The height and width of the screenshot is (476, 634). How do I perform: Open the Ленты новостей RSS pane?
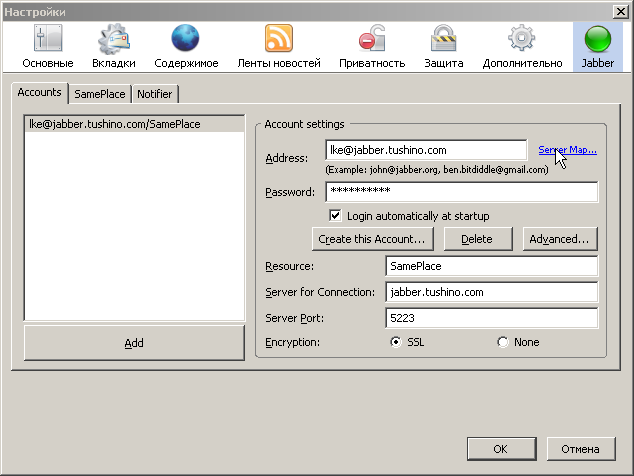(x=279, y=47)
